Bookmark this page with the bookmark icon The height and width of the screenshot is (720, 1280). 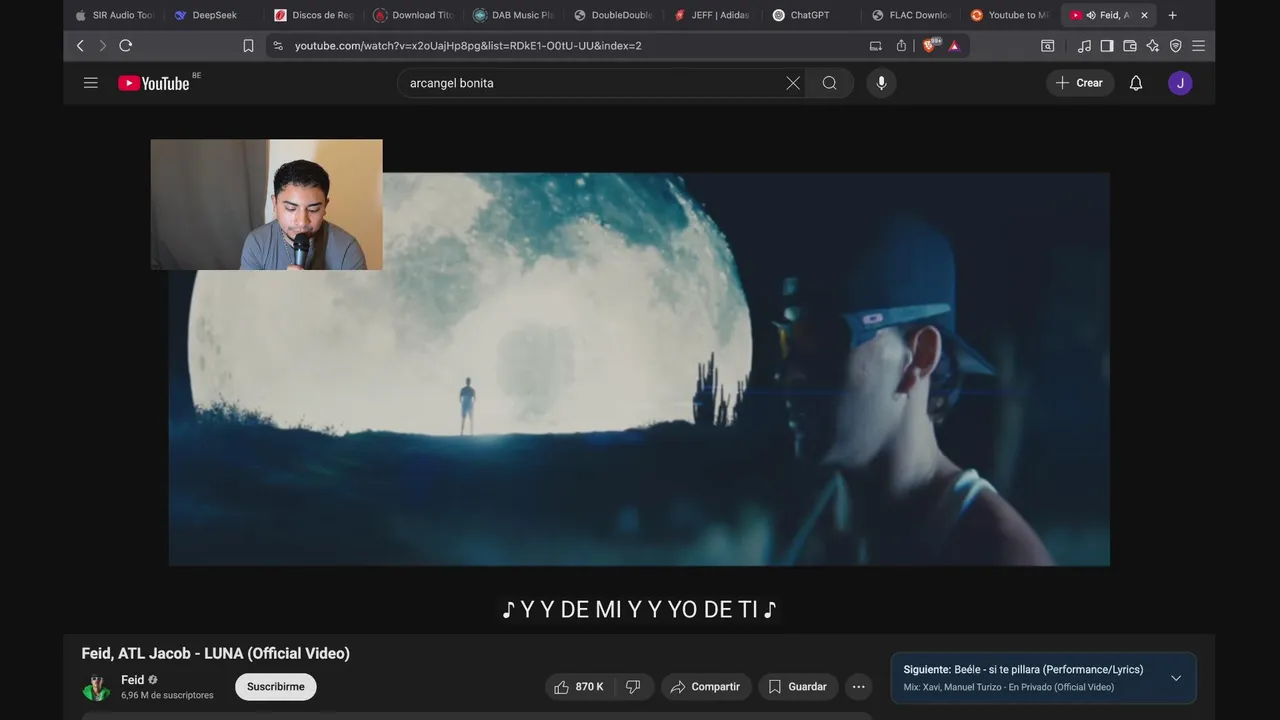(248, 45)
